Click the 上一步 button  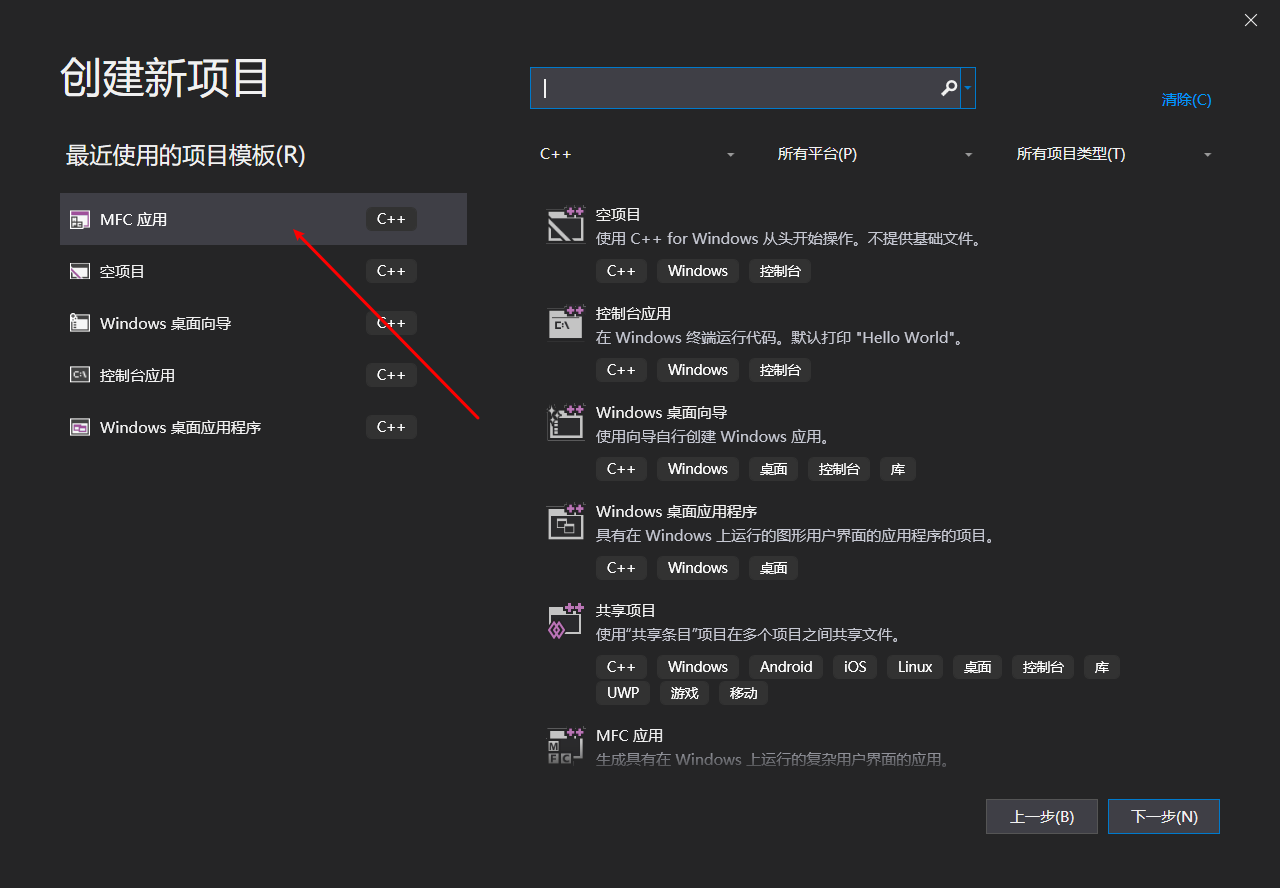1041,816
